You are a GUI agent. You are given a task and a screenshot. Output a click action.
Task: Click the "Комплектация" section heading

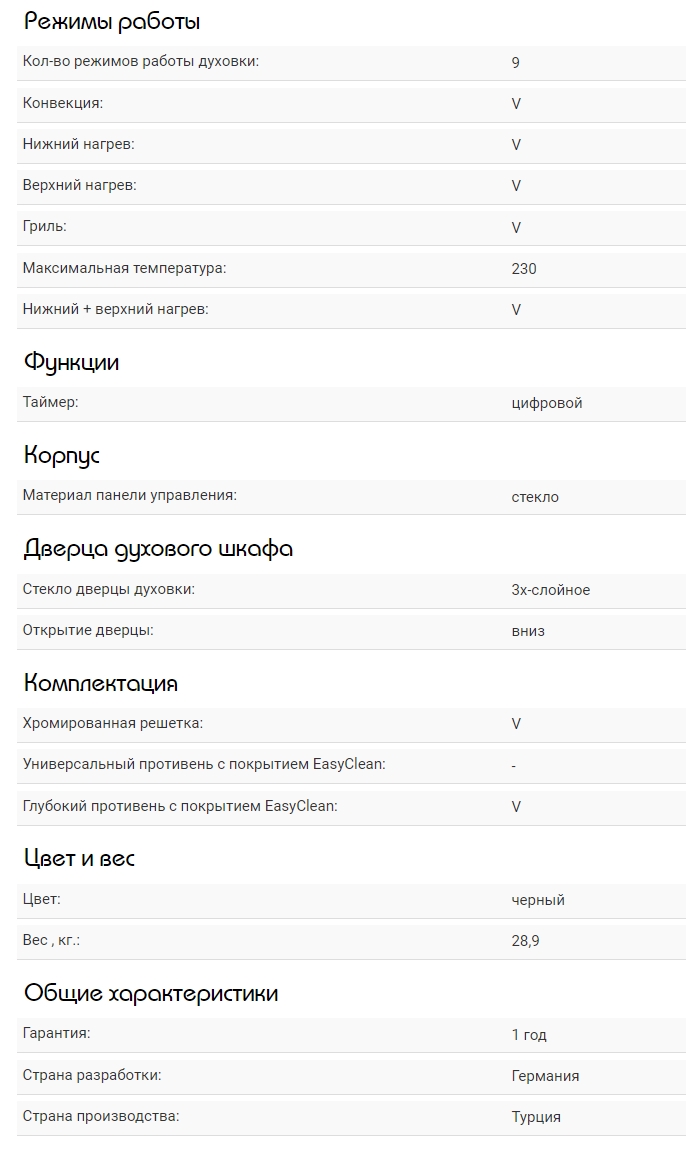point(101,684)
